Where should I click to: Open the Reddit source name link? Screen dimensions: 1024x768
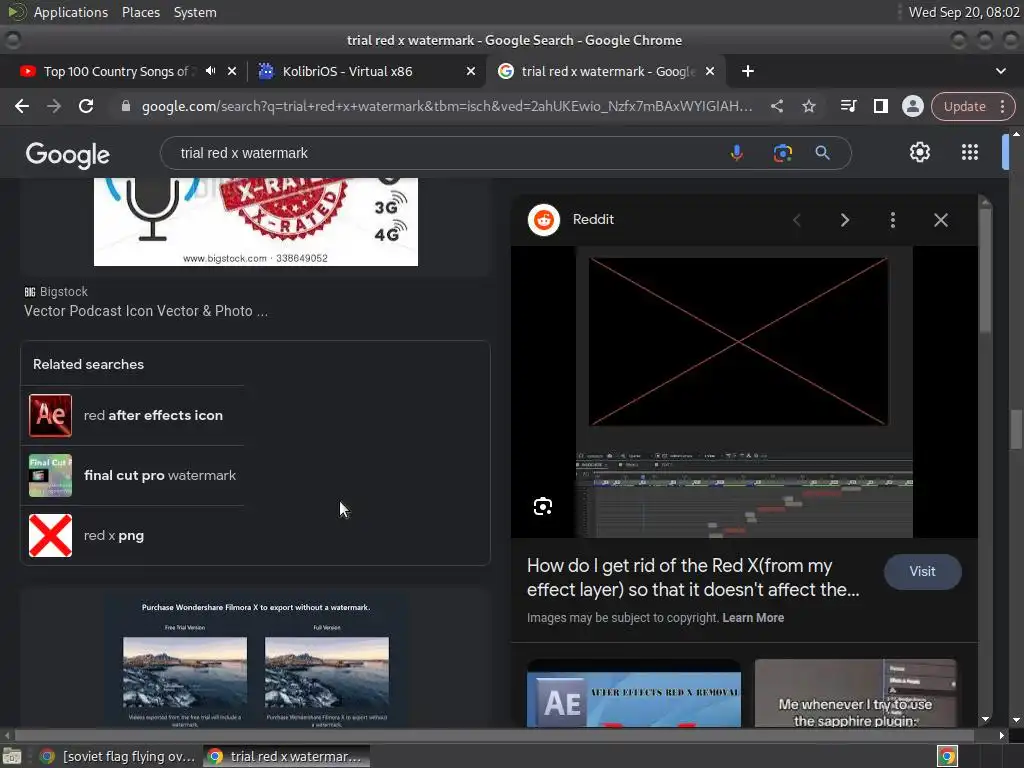tap(593, 219)
